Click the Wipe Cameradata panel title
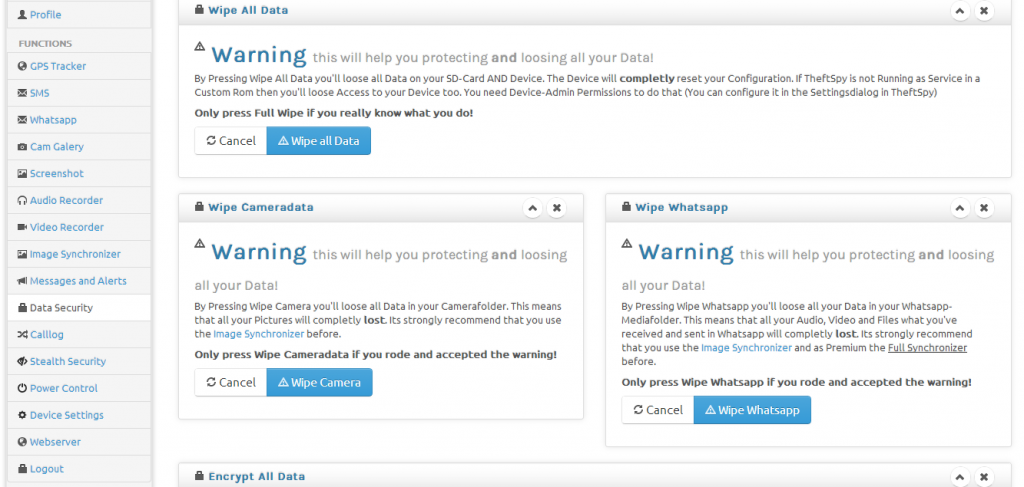1024x487 pixels. coord(261,208)
